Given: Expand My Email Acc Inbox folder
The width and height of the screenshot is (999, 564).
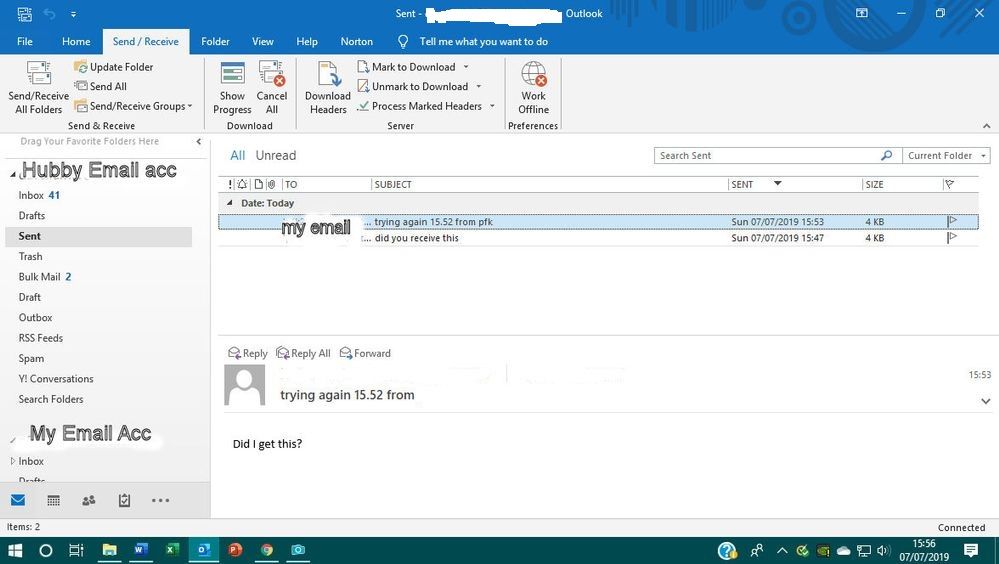Looking at the screenshot, I should (x=13, y=461).
